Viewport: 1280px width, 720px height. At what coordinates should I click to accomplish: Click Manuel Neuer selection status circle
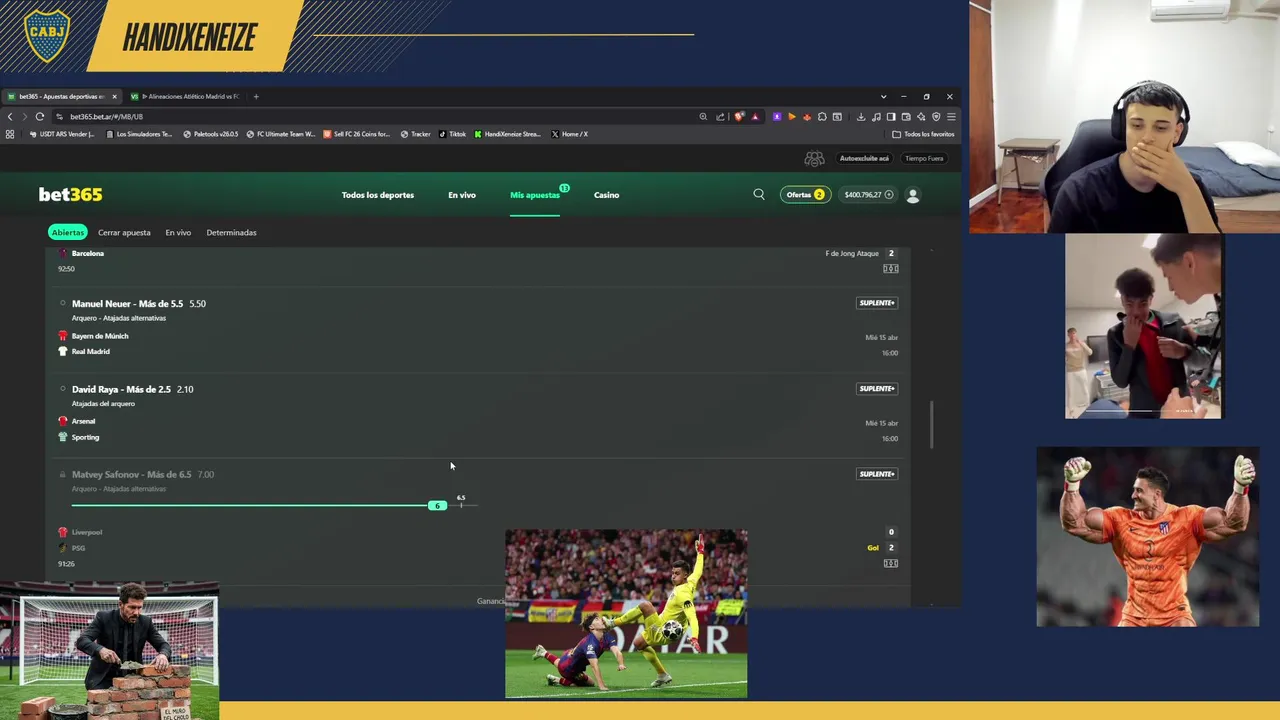(62, 303)
